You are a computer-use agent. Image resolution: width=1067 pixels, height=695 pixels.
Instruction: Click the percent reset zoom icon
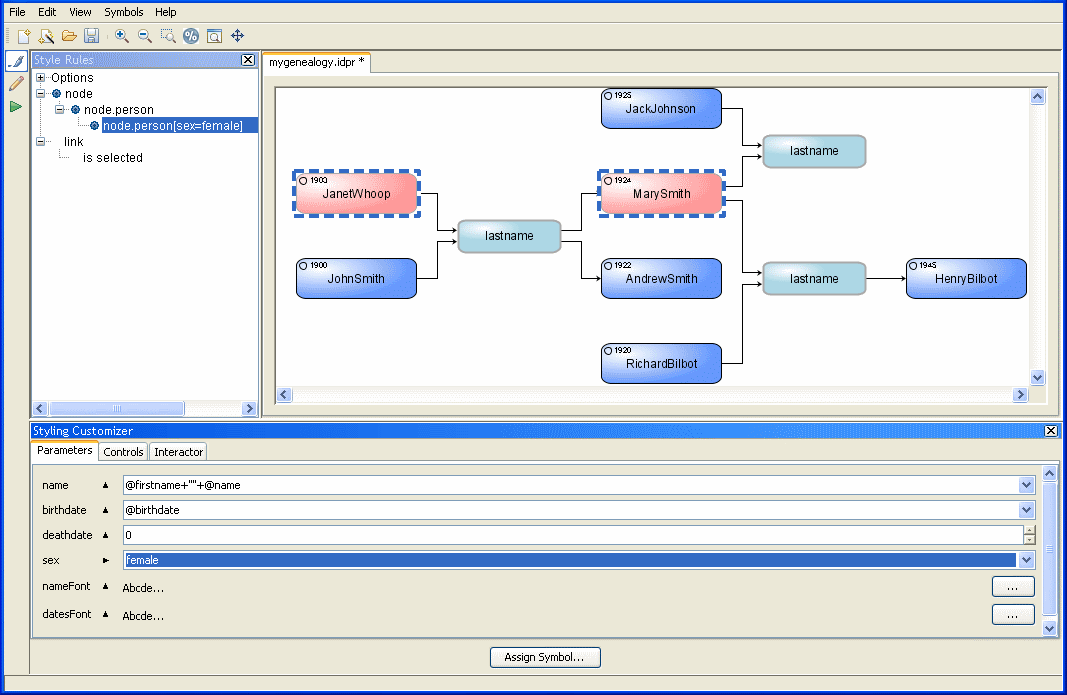[191, 36]
